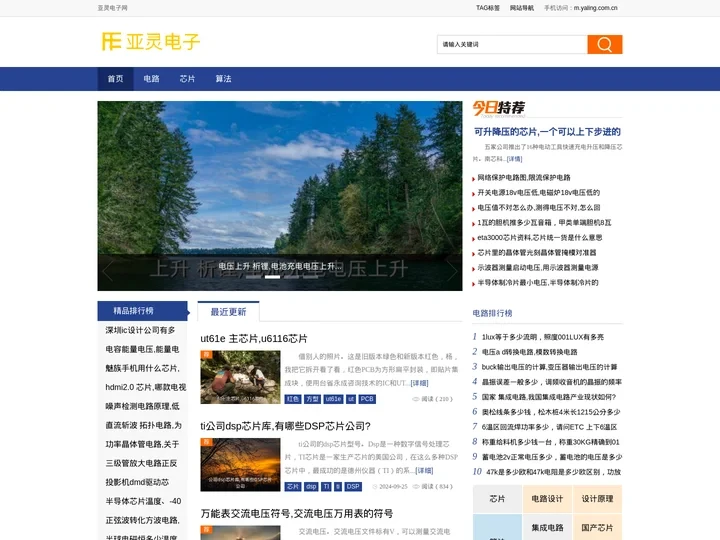Image resolution: width=720 pixels, height=540 pixels.
Task: Open 1瓦的胆机推多少瓦音箱 link
Action: click(x=545, y=223)
